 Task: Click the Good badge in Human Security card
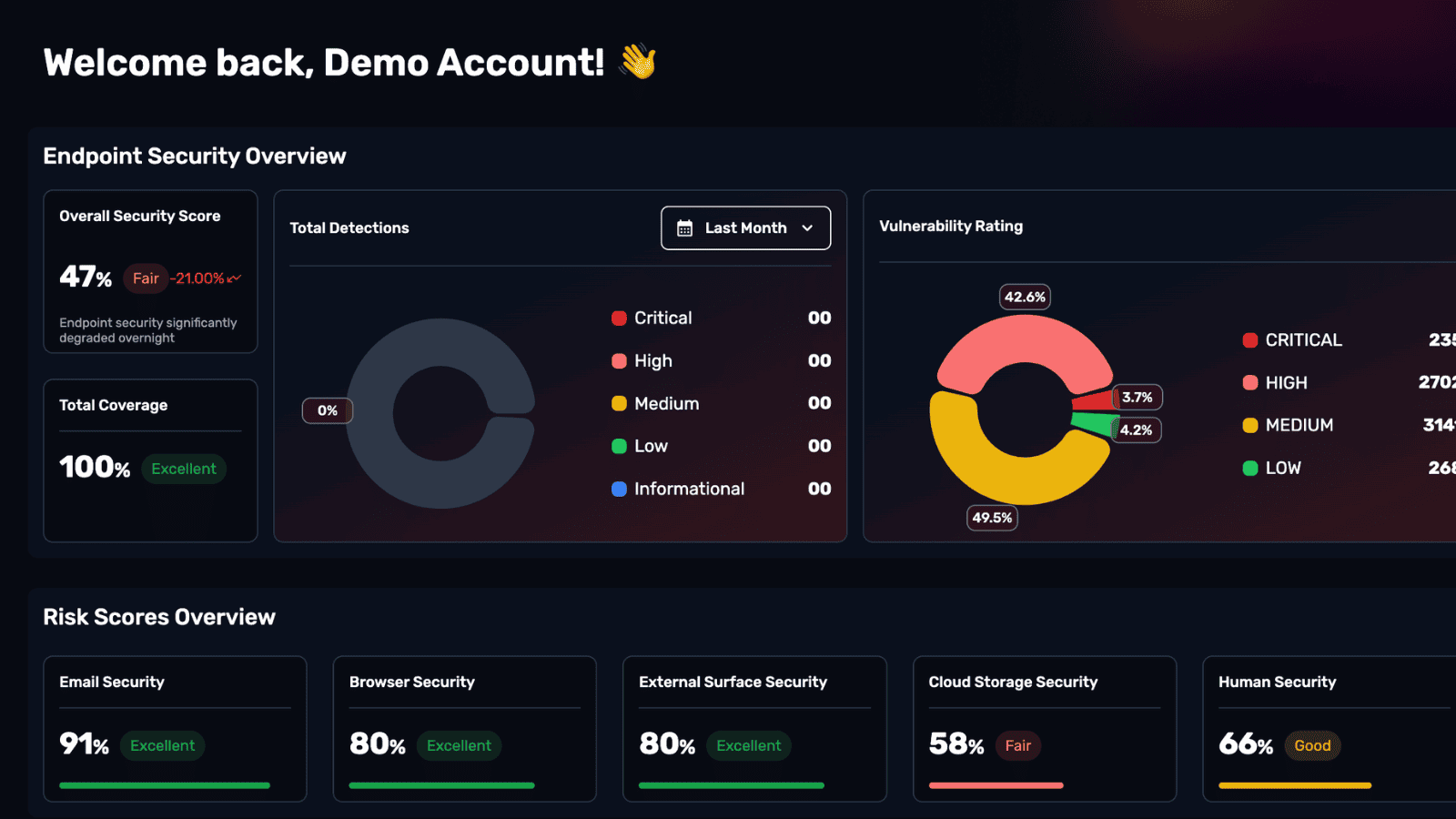tap(1312, 745)
